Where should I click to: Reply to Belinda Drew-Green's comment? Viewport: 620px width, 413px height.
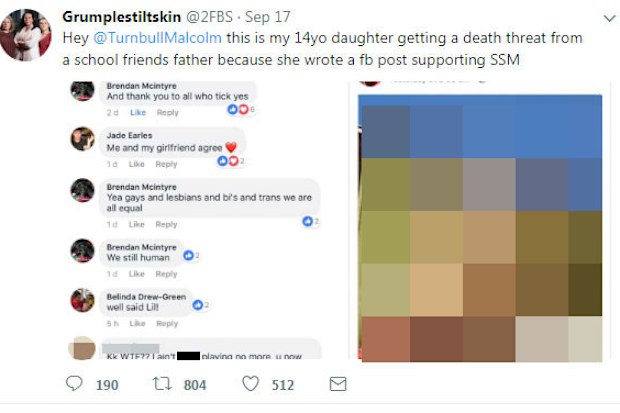click(167, 324)
